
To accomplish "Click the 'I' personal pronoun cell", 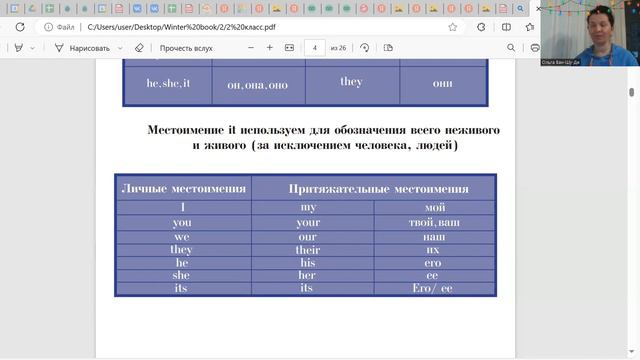I will pos(183,207).
